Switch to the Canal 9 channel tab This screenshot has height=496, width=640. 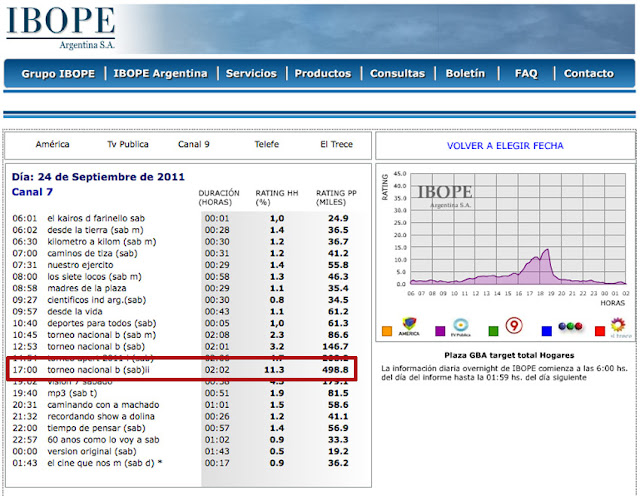[x=193, y=144]
